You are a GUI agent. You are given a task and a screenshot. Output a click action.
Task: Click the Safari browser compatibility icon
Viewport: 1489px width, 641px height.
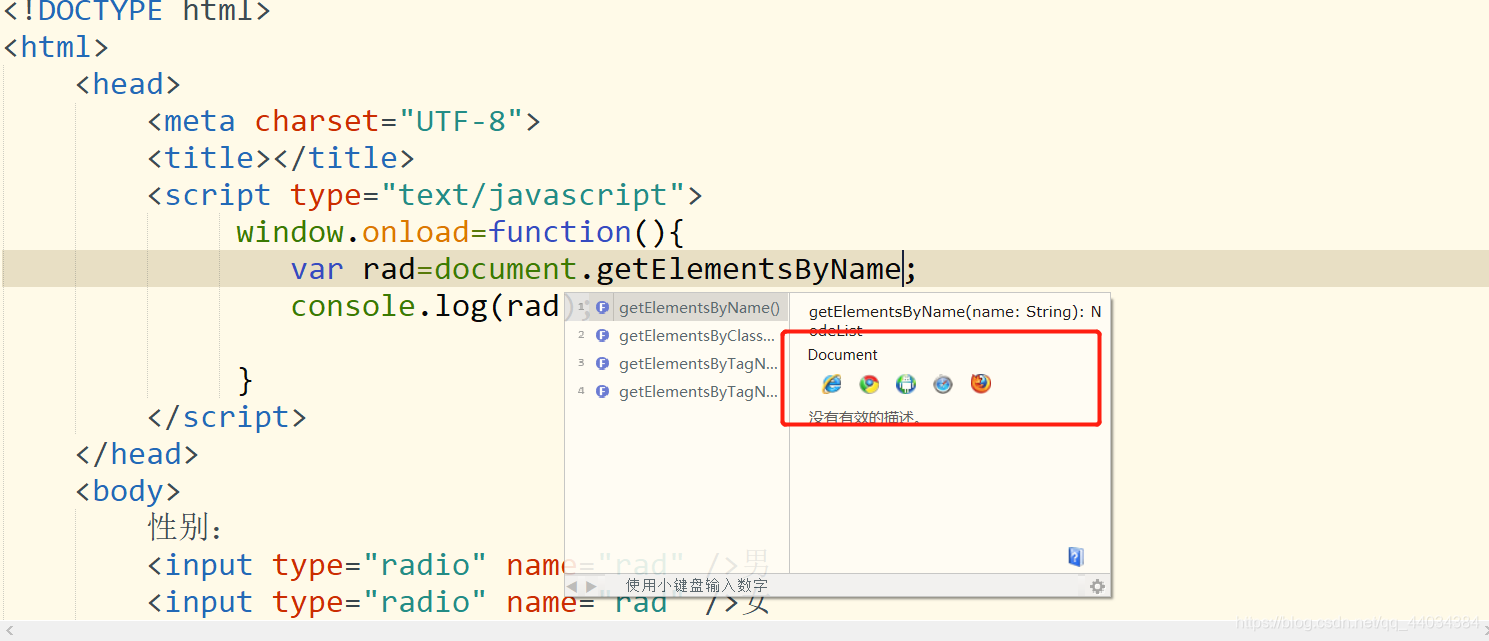pos(943,384)
